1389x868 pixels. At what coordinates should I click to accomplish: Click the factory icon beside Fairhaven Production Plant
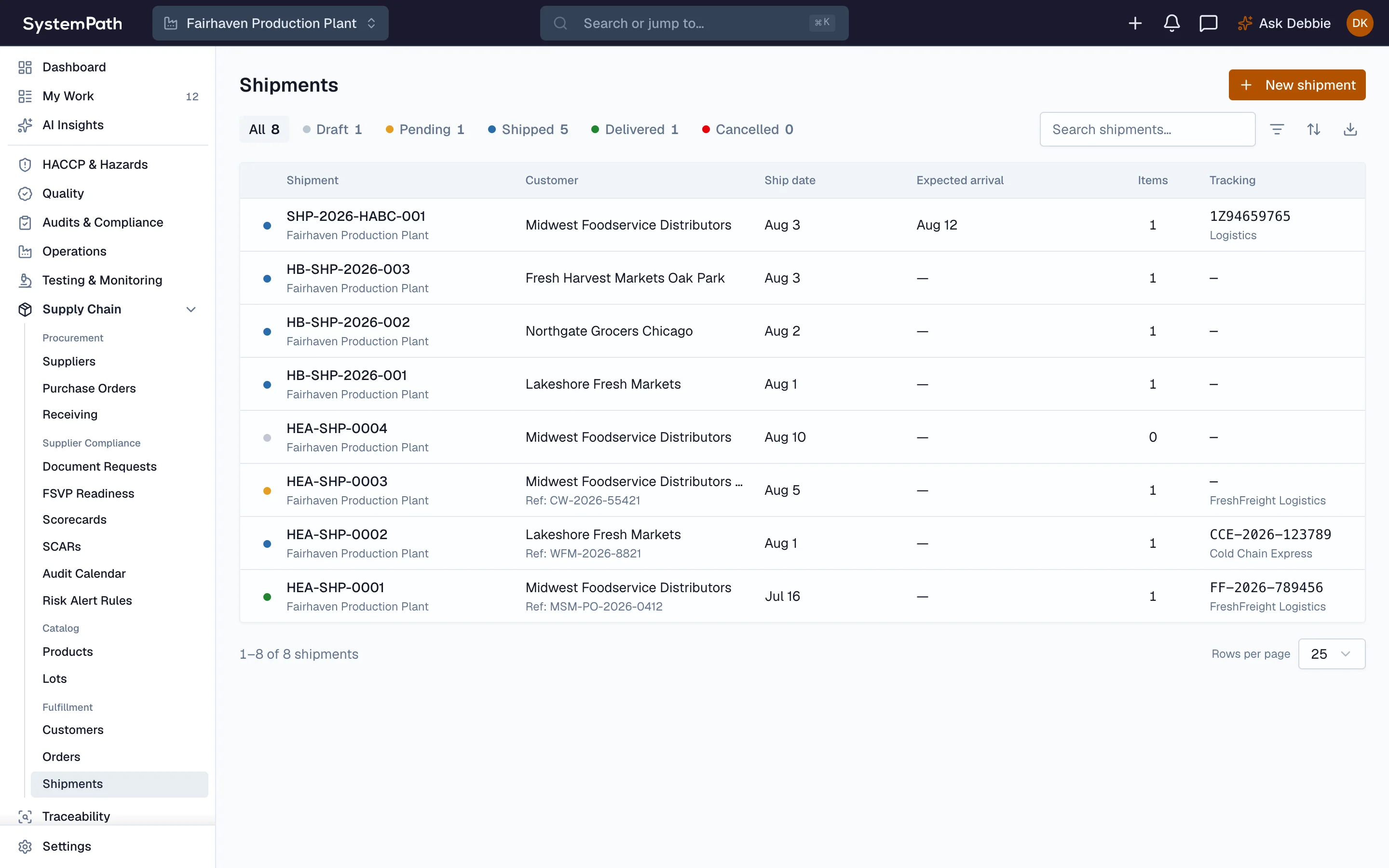point(170,23)
